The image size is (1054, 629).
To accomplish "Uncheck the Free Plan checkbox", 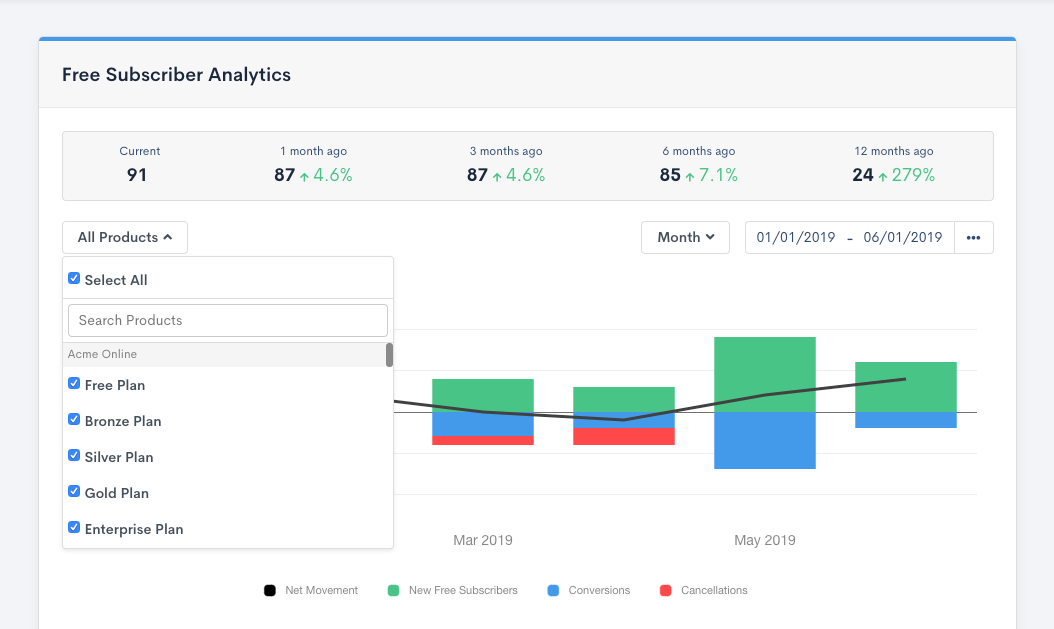I will pyautogui.click(x=74, y=383).
